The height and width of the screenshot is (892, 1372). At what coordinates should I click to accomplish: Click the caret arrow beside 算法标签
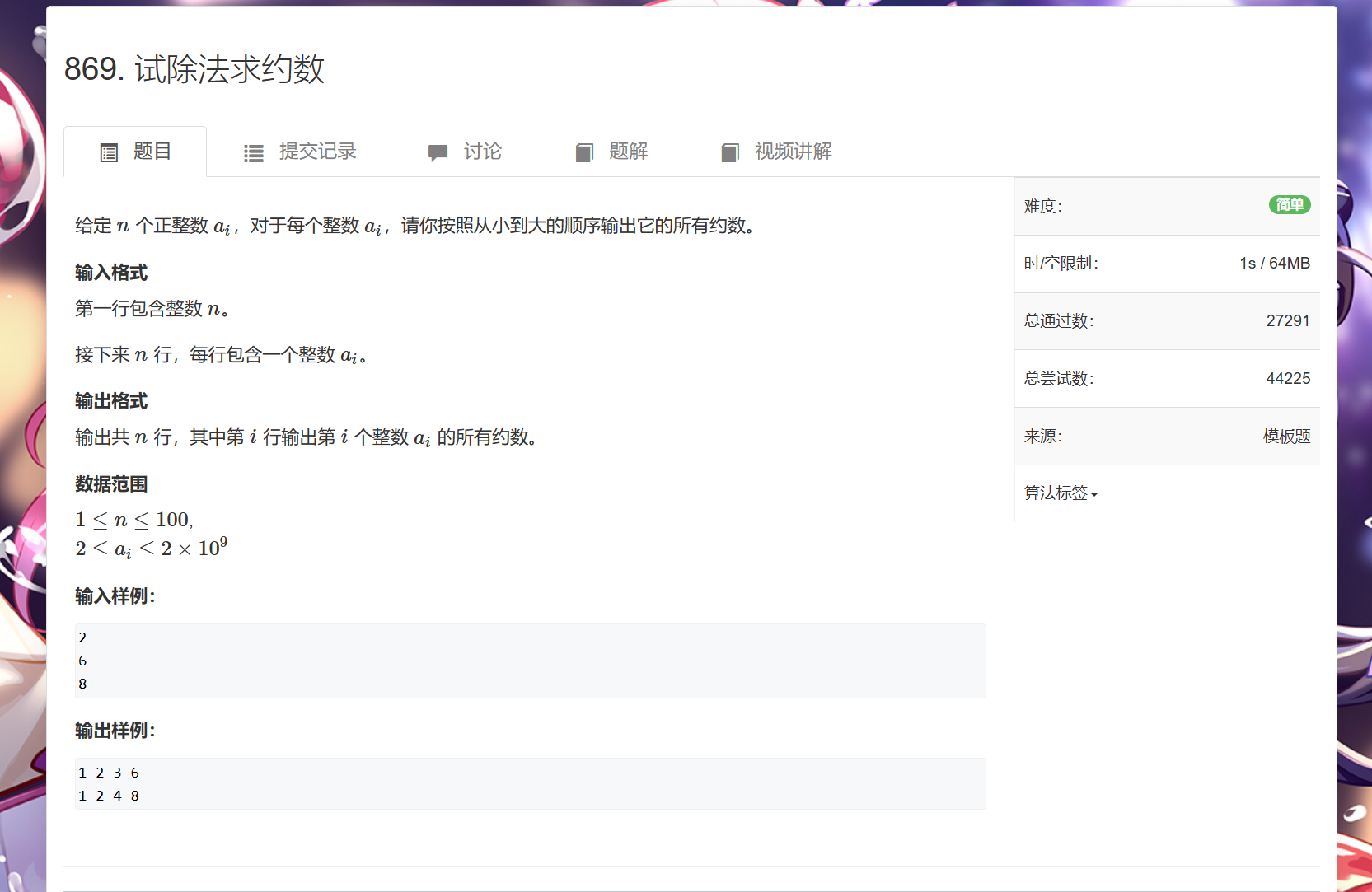click(1094, 495)
